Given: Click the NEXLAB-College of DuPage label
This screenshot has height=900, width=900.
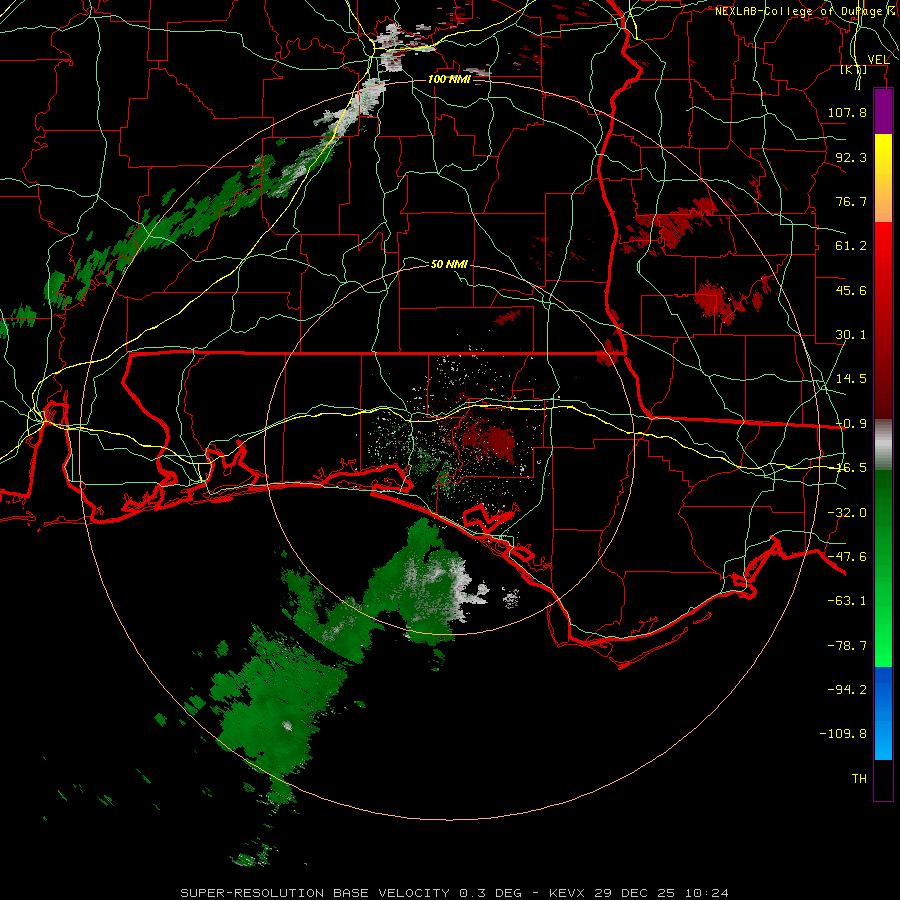Looking at the screenshot, I should click(806, 11).
